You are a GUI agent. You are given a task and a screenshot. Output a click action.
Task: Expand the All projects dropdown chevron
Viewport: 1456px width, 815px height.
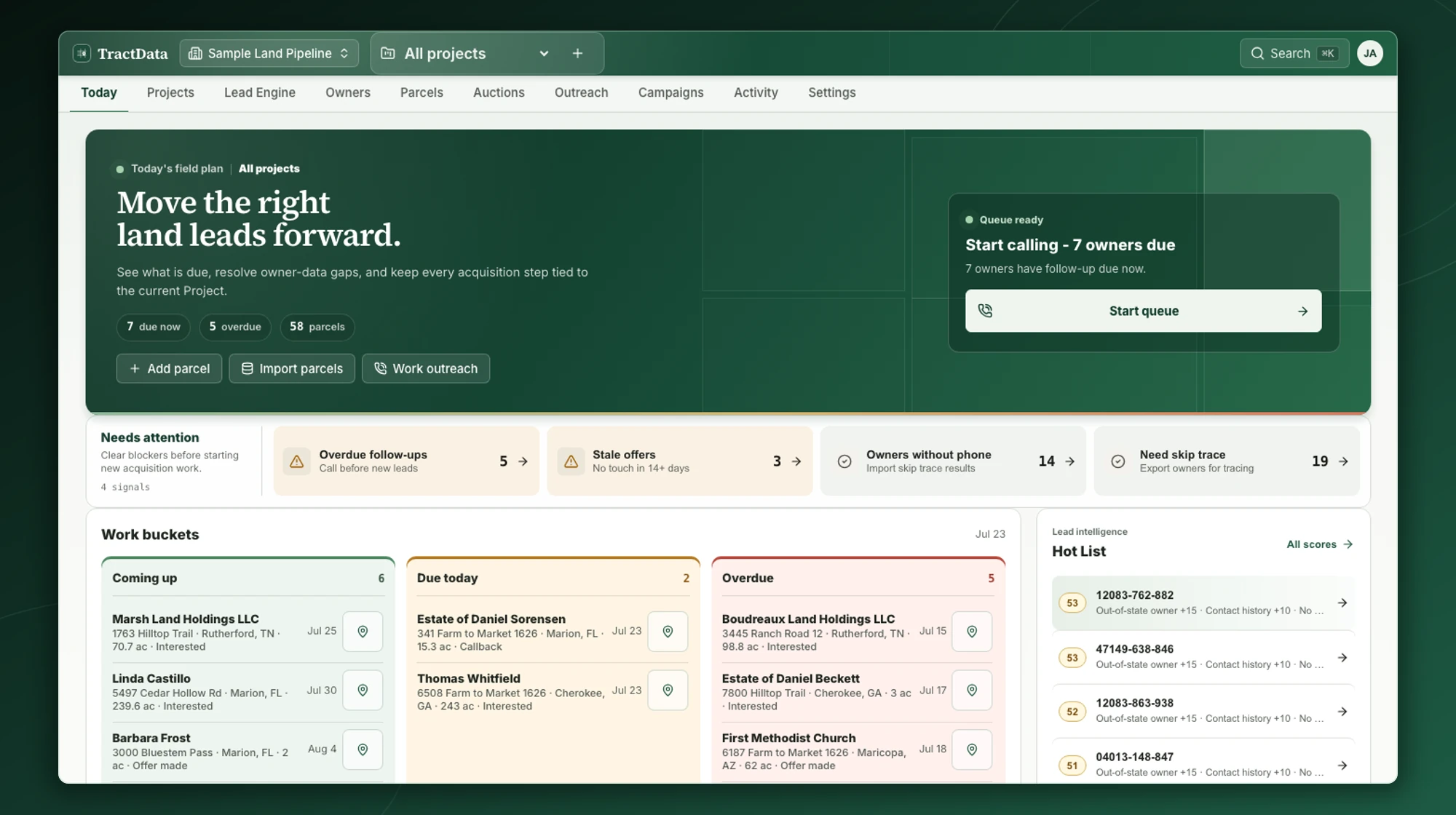544,53
